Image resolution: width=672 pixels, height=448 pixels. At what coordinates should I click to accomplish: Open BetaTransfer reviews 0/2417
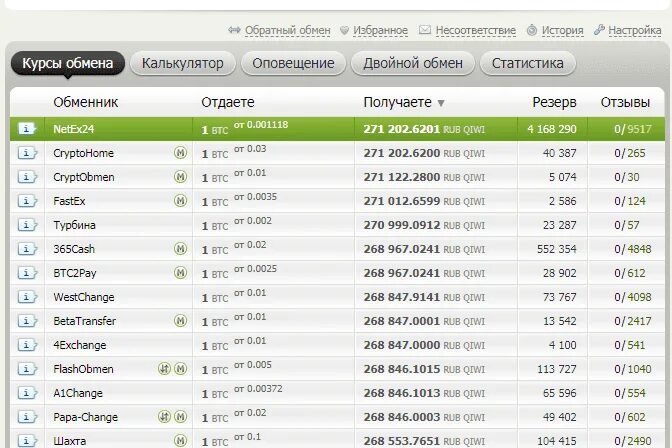pos(633,321)
